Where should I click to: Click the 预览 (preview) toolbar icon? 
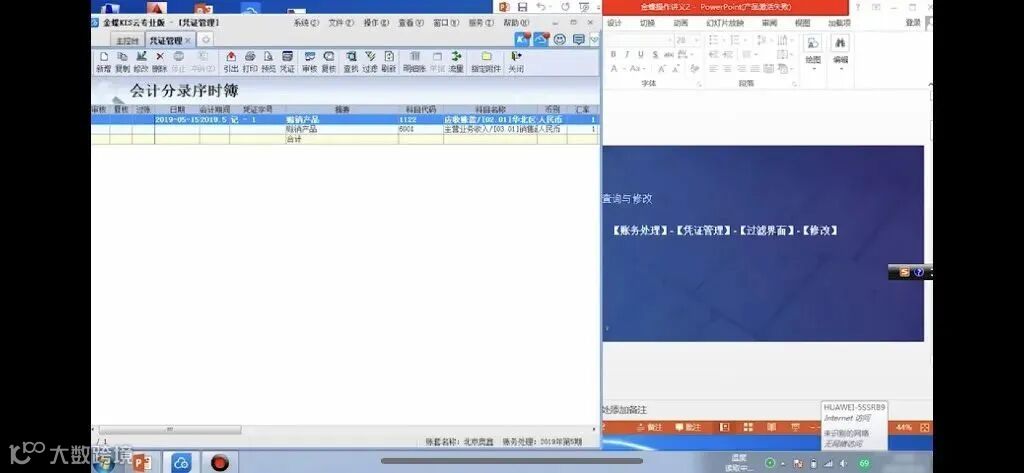(268, 61)
